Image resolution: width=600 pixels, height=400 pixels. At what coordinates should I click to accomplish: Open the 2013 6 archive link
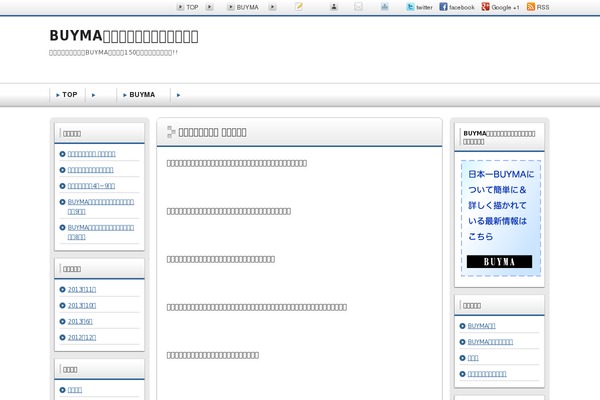(80, 322)
